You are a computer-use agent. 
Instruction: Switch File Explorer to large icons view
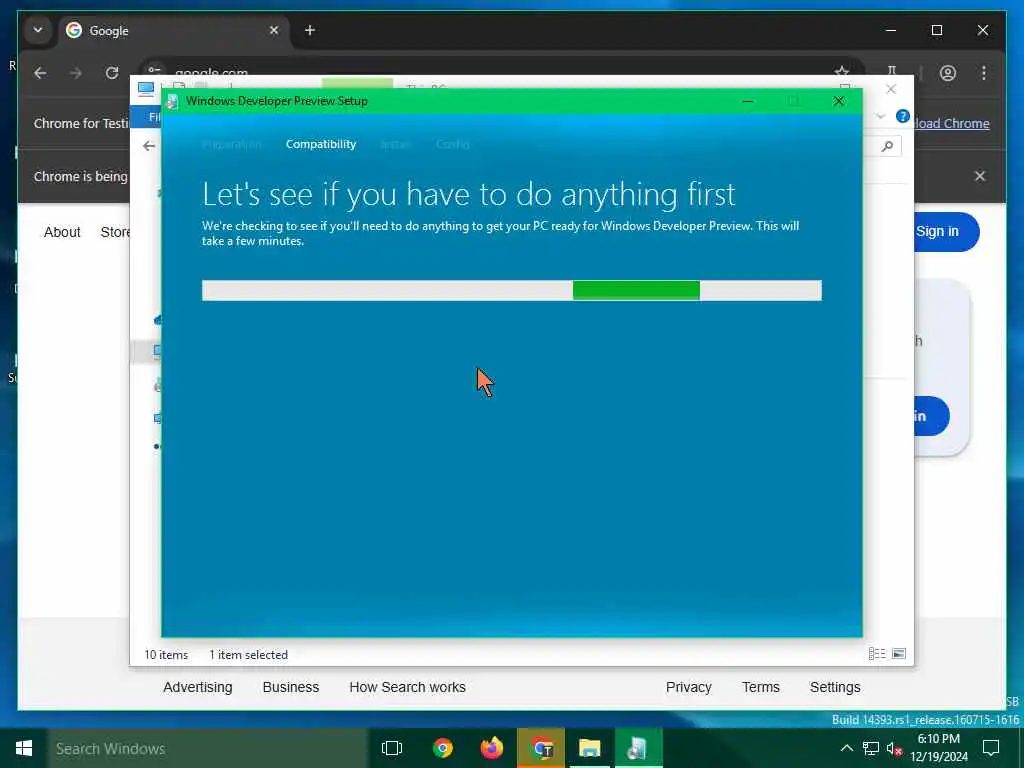pyautogui.click(x=899, y=654)
